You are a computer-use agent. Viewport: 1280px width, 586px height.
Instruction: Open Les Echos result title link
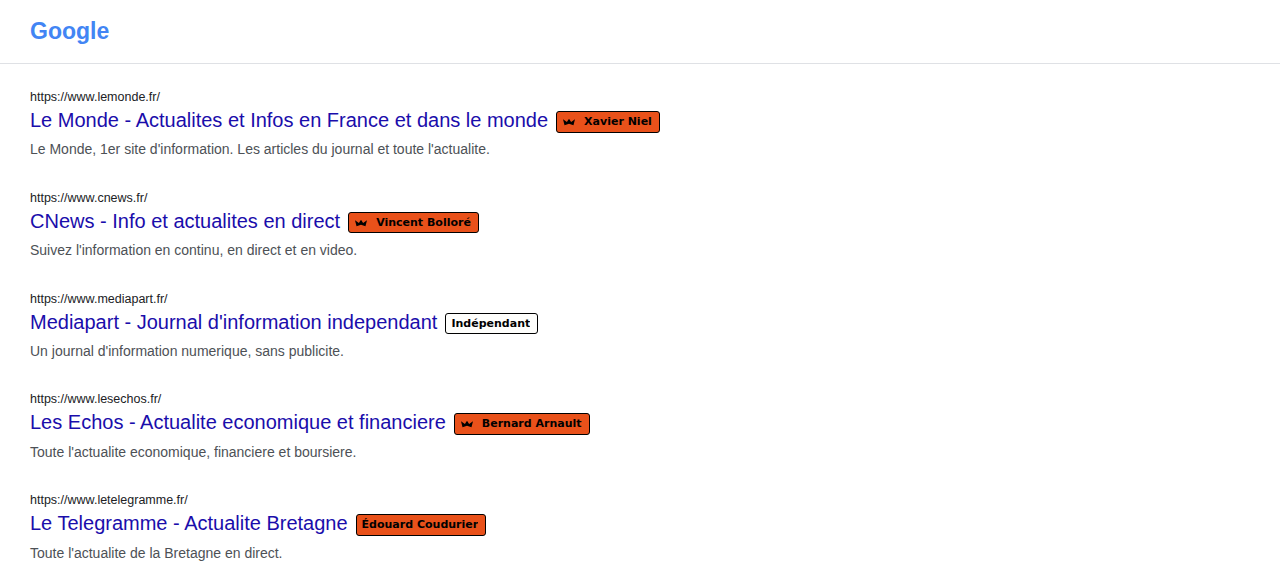(x=238, y=423)
